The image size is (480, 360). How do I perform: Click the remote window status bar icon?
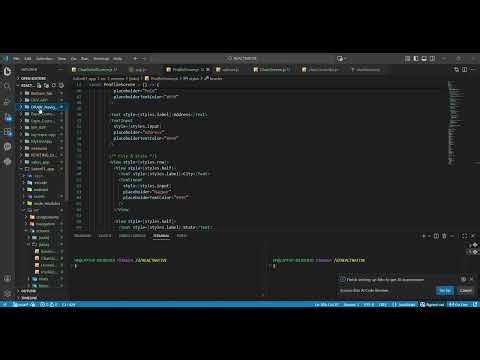4,304
